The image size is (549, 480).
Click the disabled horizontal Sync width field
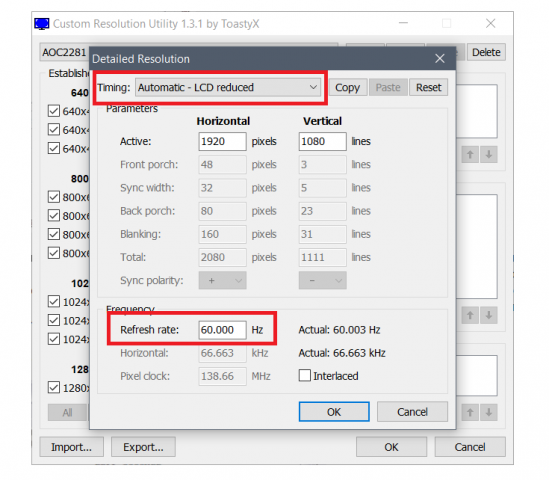point(222,188)
